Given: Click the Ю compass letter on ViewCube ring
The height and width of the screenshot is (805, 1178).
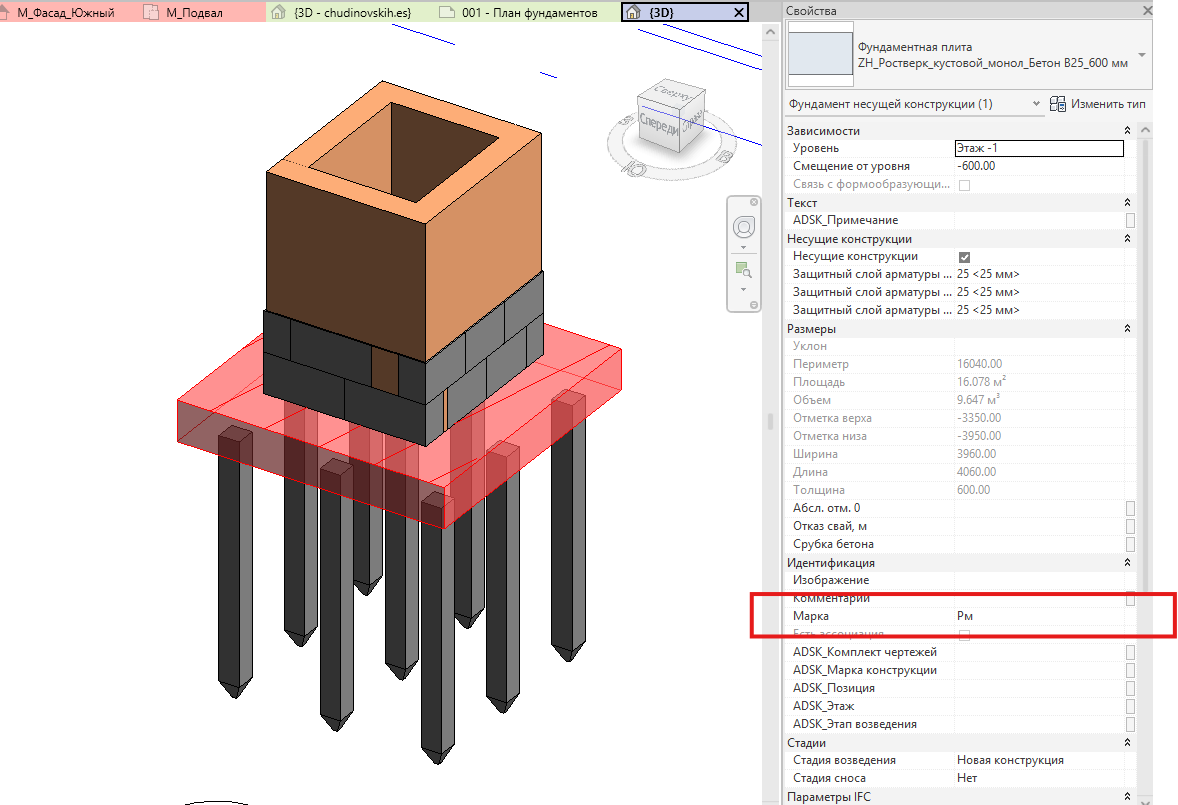Looking at the screenshot, I should 636,169.
